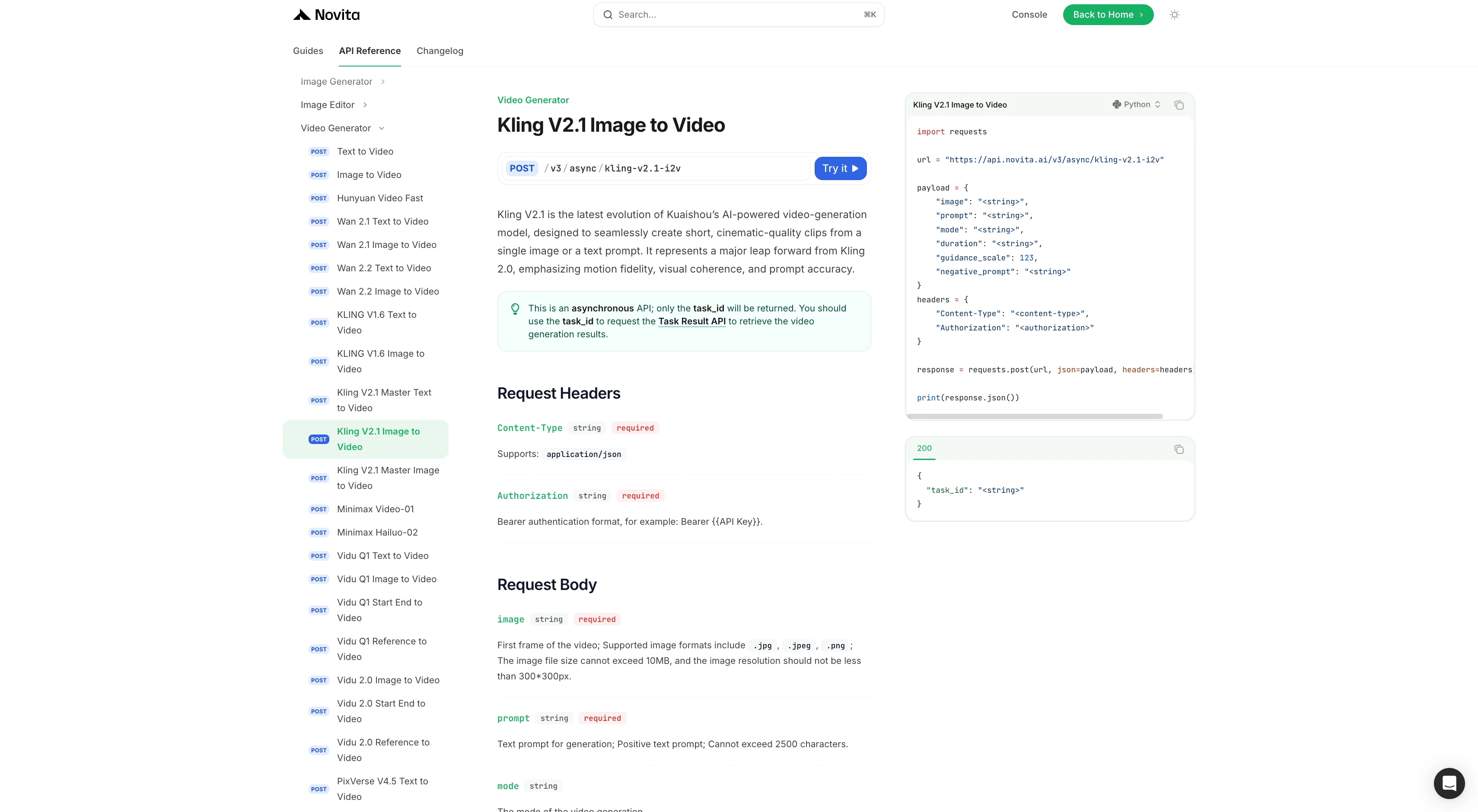Click the Request Headers heading

[558, 393]
